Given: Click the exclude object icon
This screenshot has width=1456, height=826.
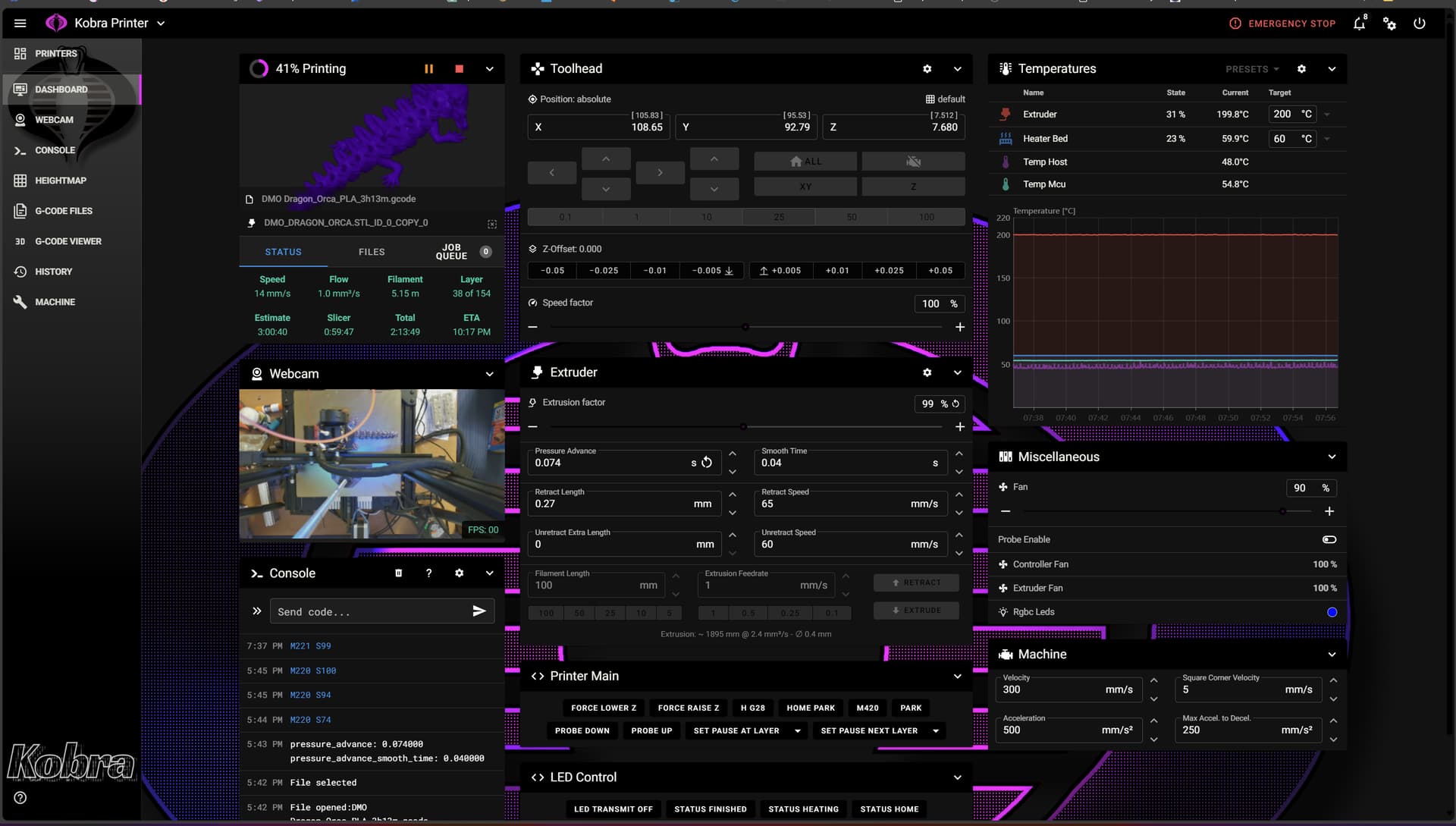Looking at the screenshot, I should pos(492,224).
